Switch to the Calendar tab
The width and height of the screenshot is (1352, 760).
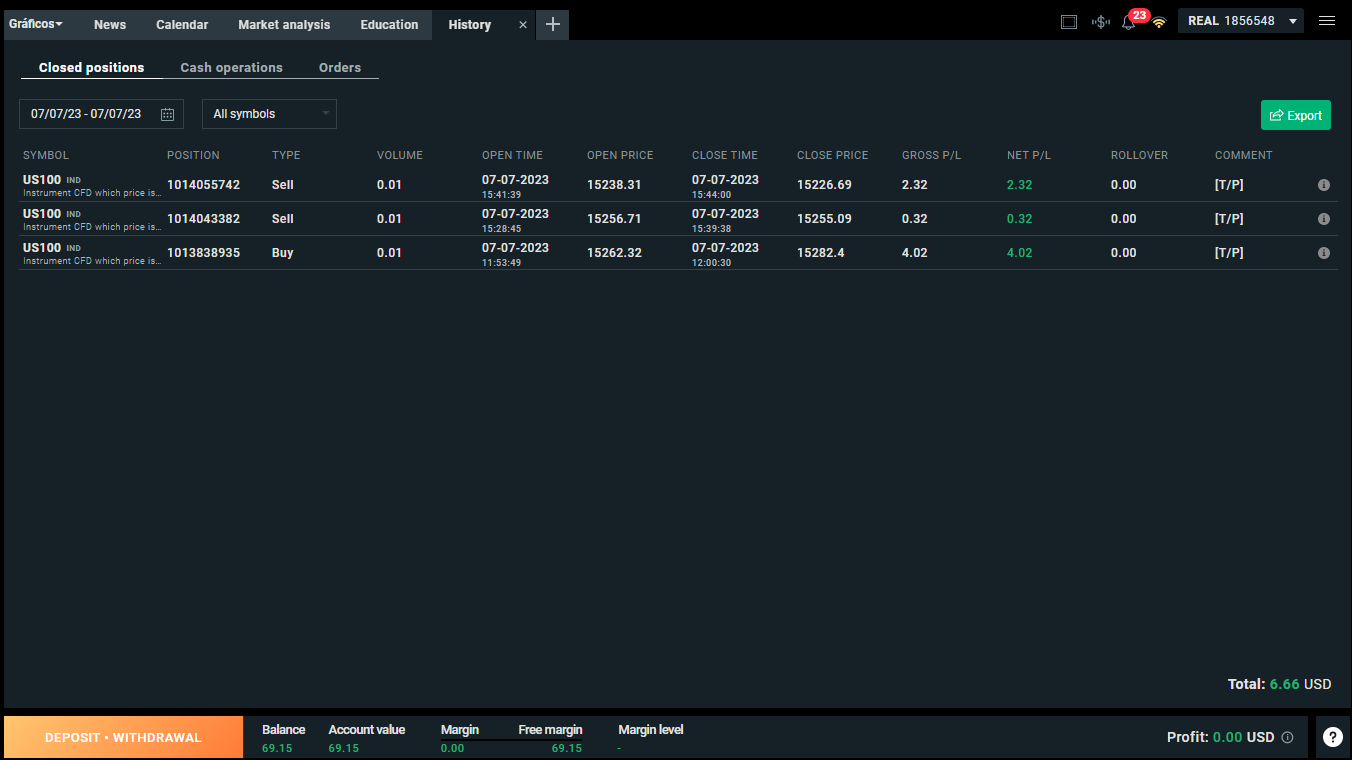(182, 25)
